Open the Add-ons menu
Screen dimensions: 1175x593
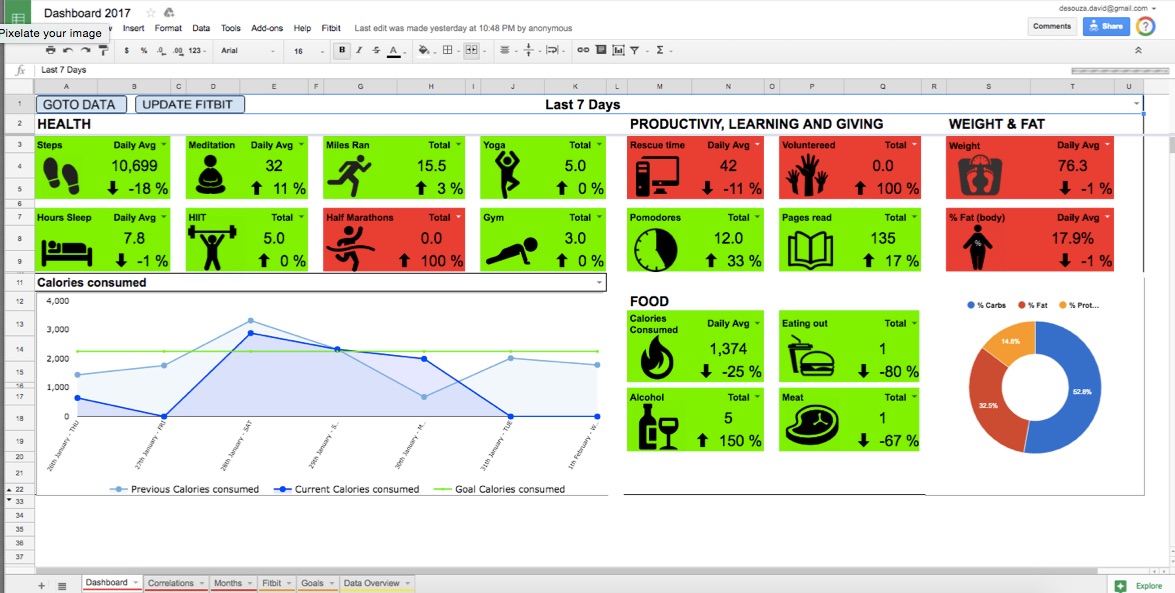267,28
